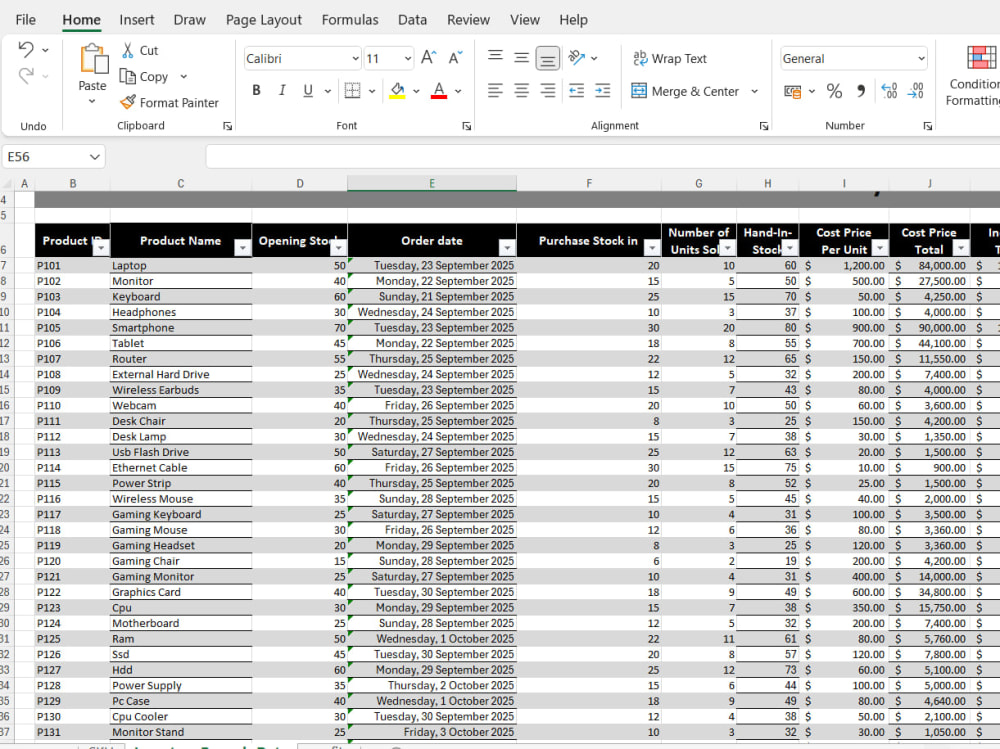This screenshot has height=749, width=1000.
Task: Open the Help tab
Action: [x=573, y=20]
